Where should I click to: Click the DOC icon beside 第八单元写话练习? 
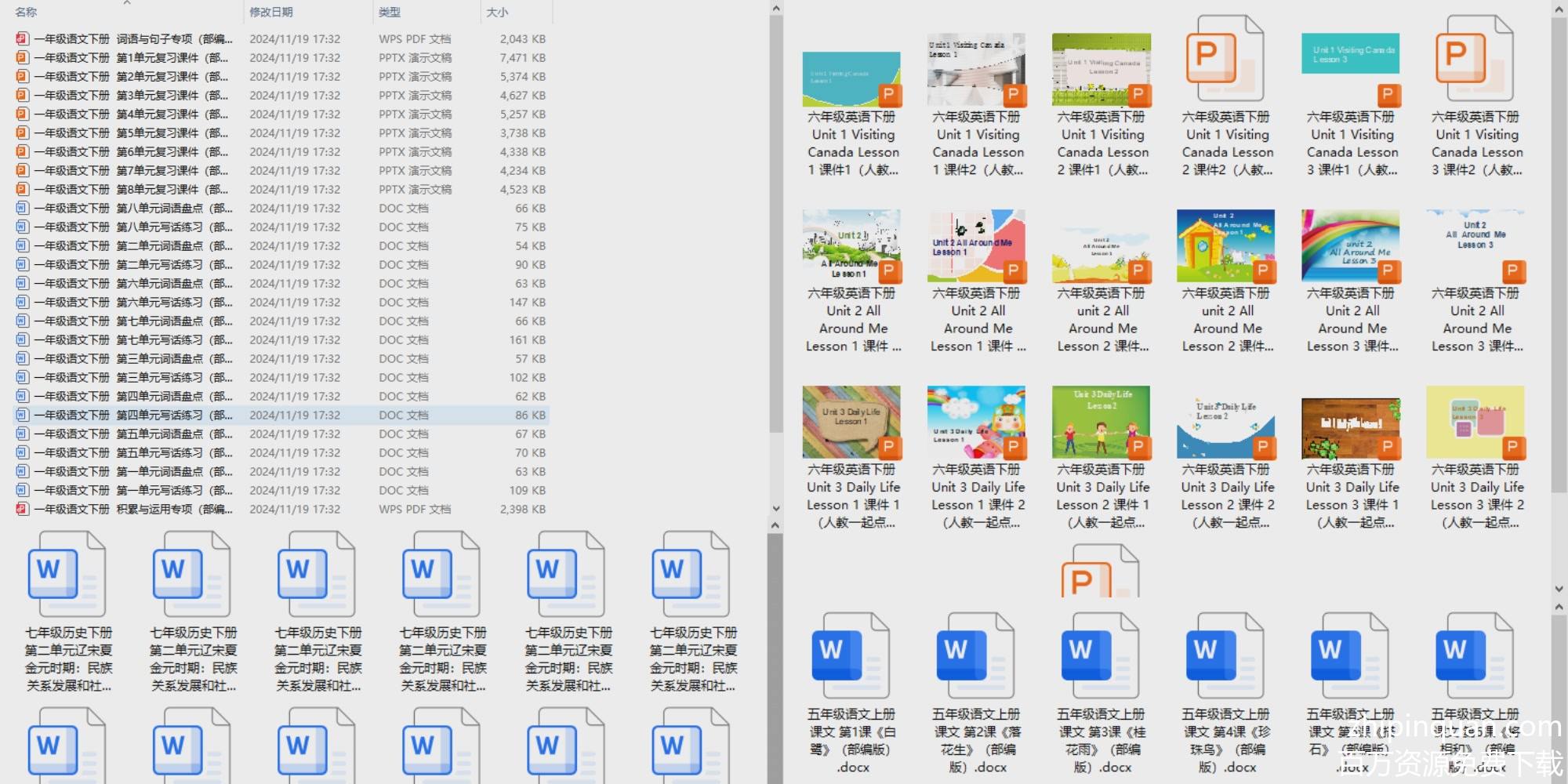point(22,227)
